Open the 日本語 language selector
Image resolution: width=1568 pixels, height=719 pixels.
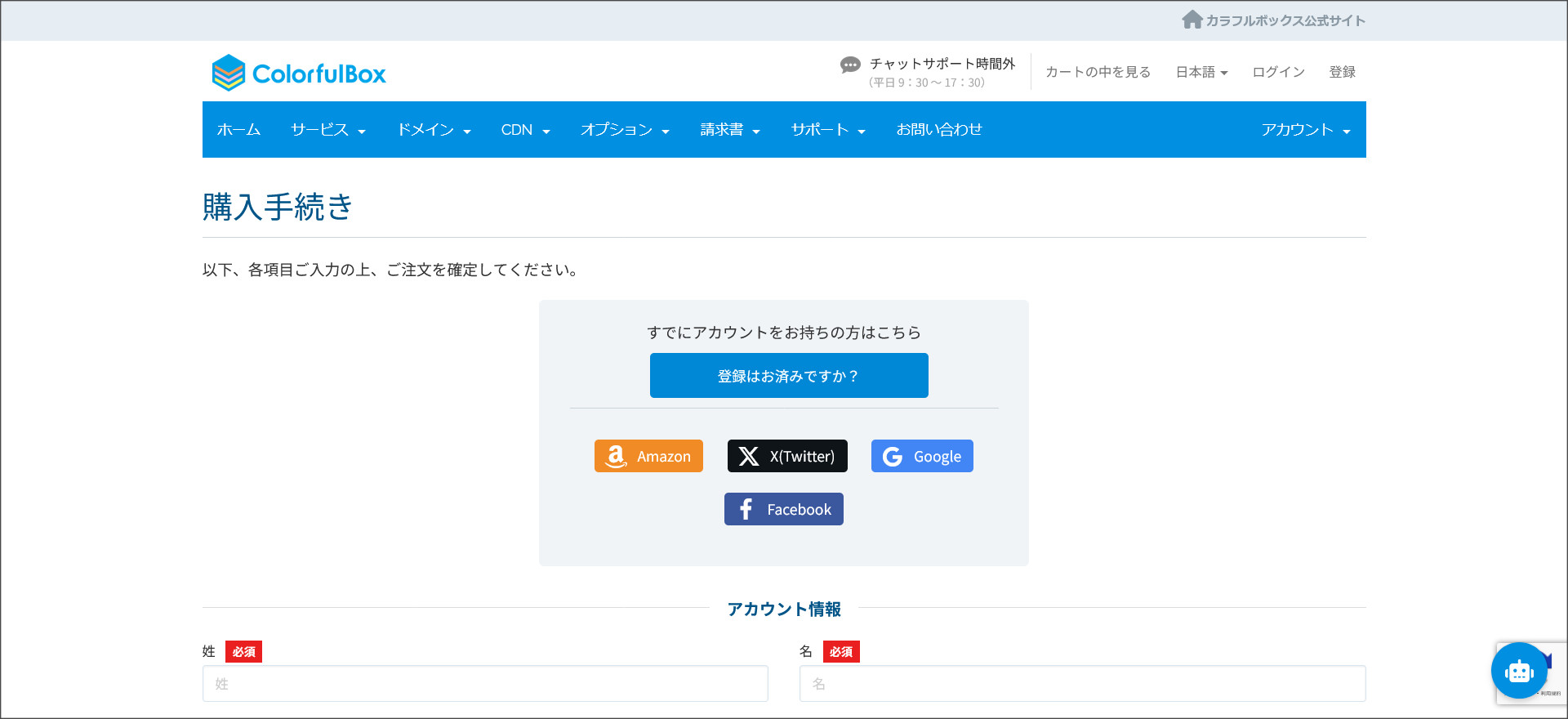tap(1201, 72)
